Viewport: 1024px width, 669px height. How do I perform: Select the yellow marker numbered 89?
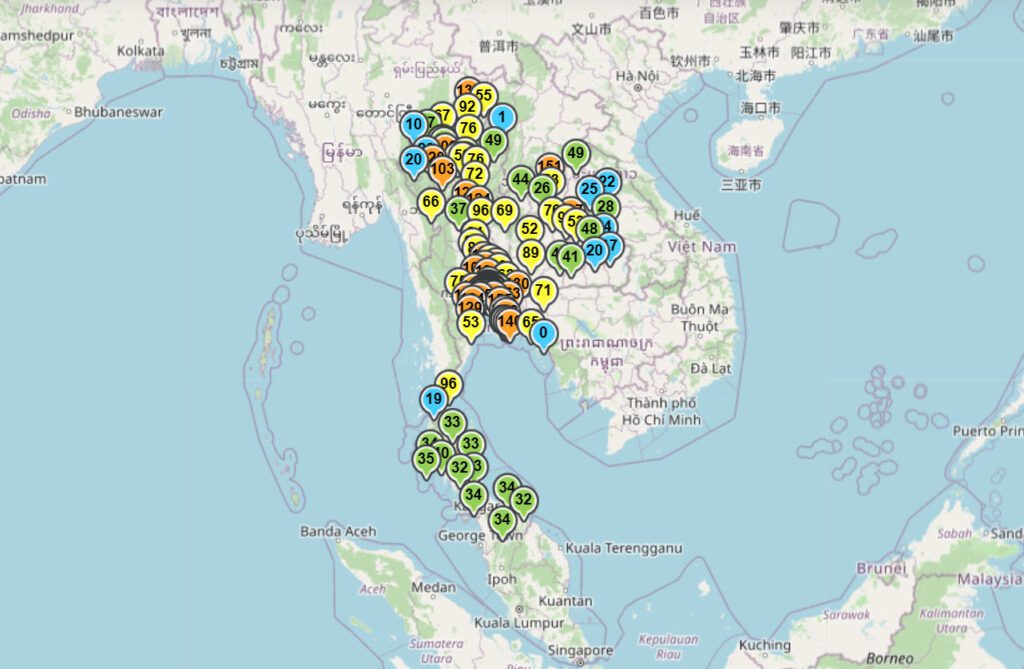click(x=531, y=253)
